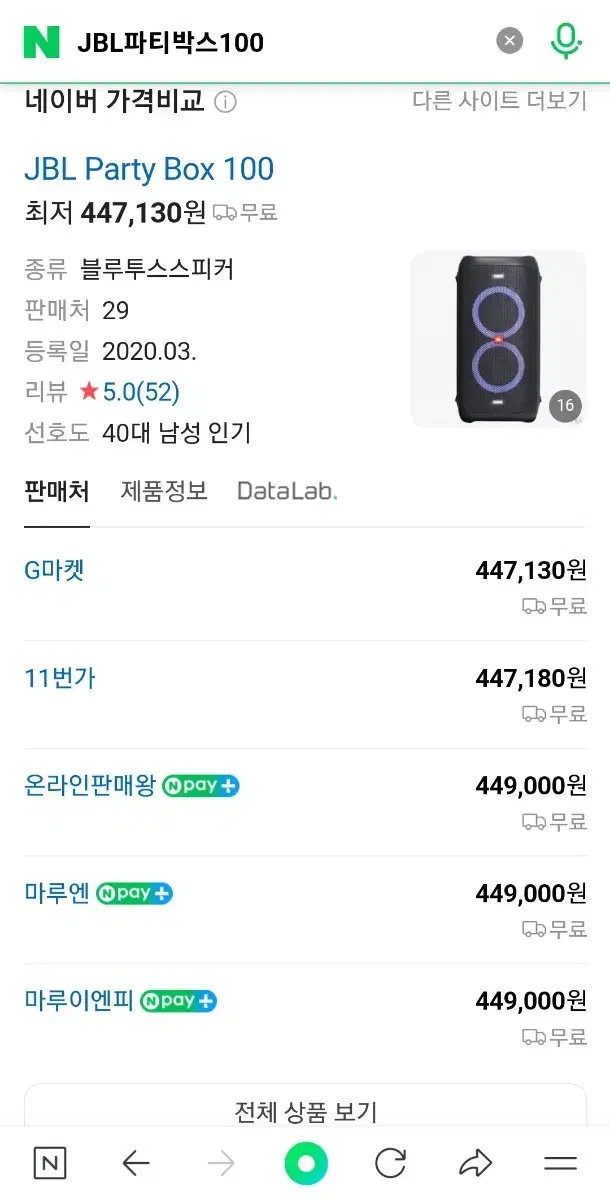The image size is (610, 1200).
Task: Switch to the 제품정보 tab
Action: (x=164, y=491)
